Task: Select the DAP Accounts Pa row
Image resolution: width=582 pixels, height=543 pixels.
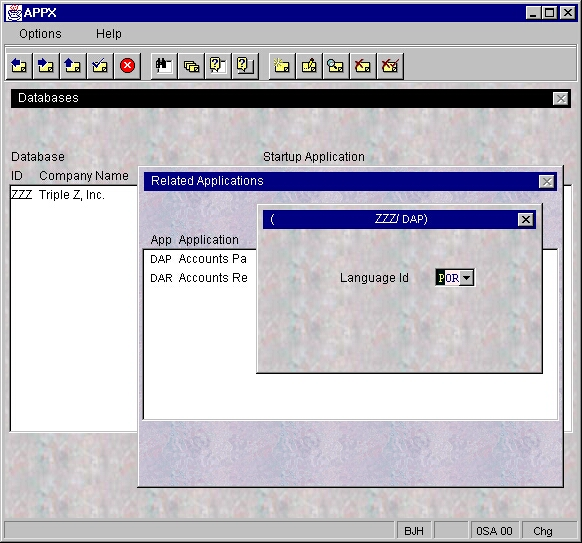Action: (x=199, y=259)
